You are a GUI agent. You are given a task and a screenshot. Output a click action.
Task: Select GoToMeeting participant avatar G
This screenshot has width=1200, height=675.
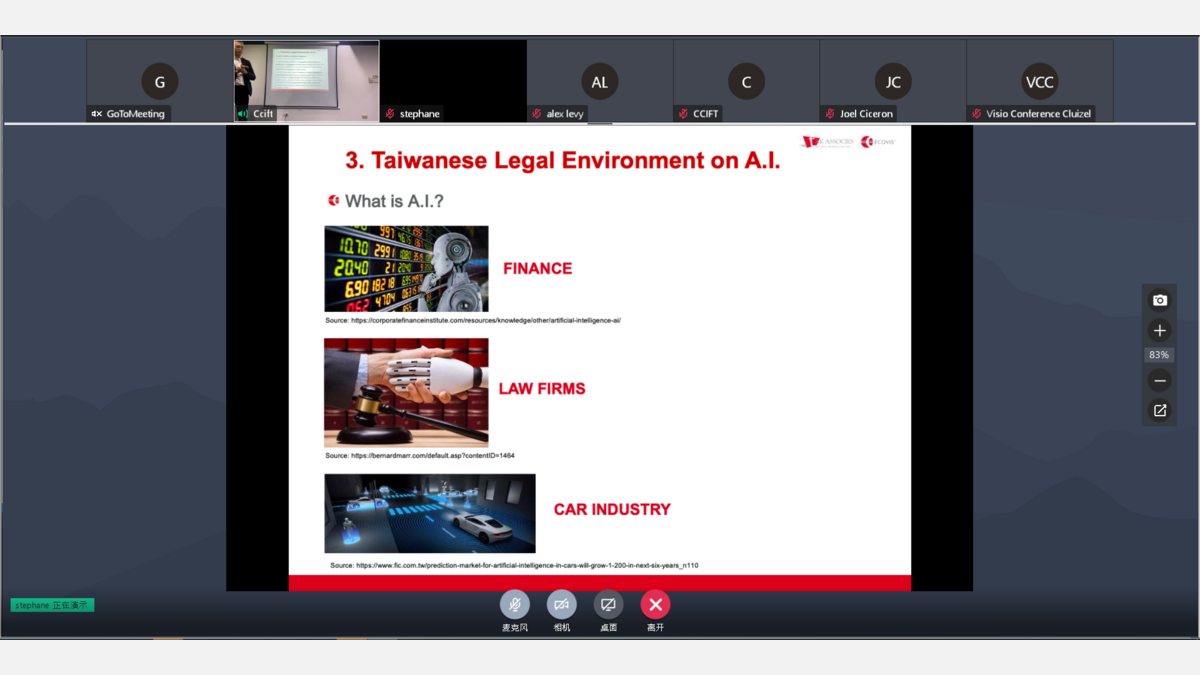click(x=160, y=81)
